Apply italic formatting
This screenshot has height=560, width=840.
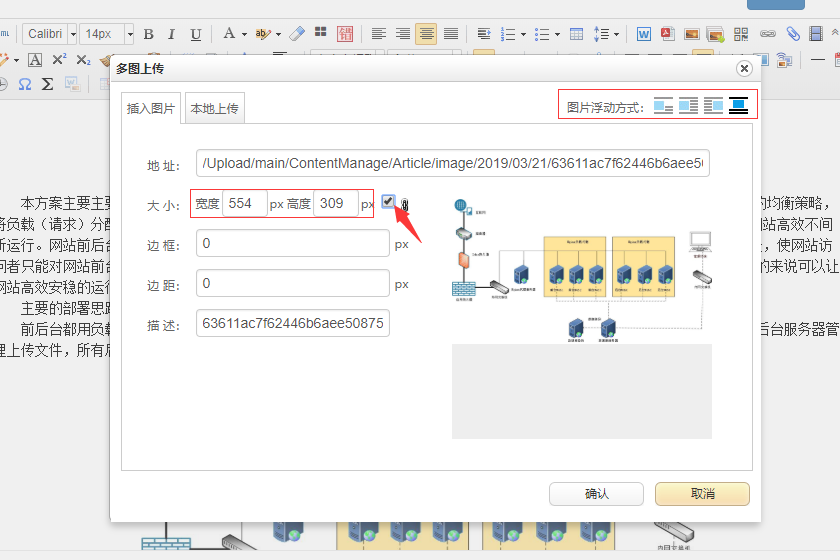(x=171, y=34)
